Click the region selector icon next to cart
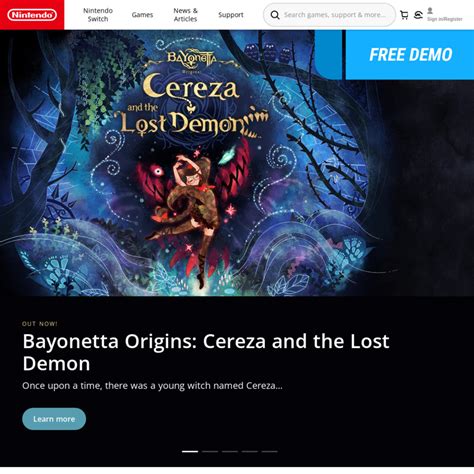This screenshot has width=474, height=474. click(x=418, y=15)
